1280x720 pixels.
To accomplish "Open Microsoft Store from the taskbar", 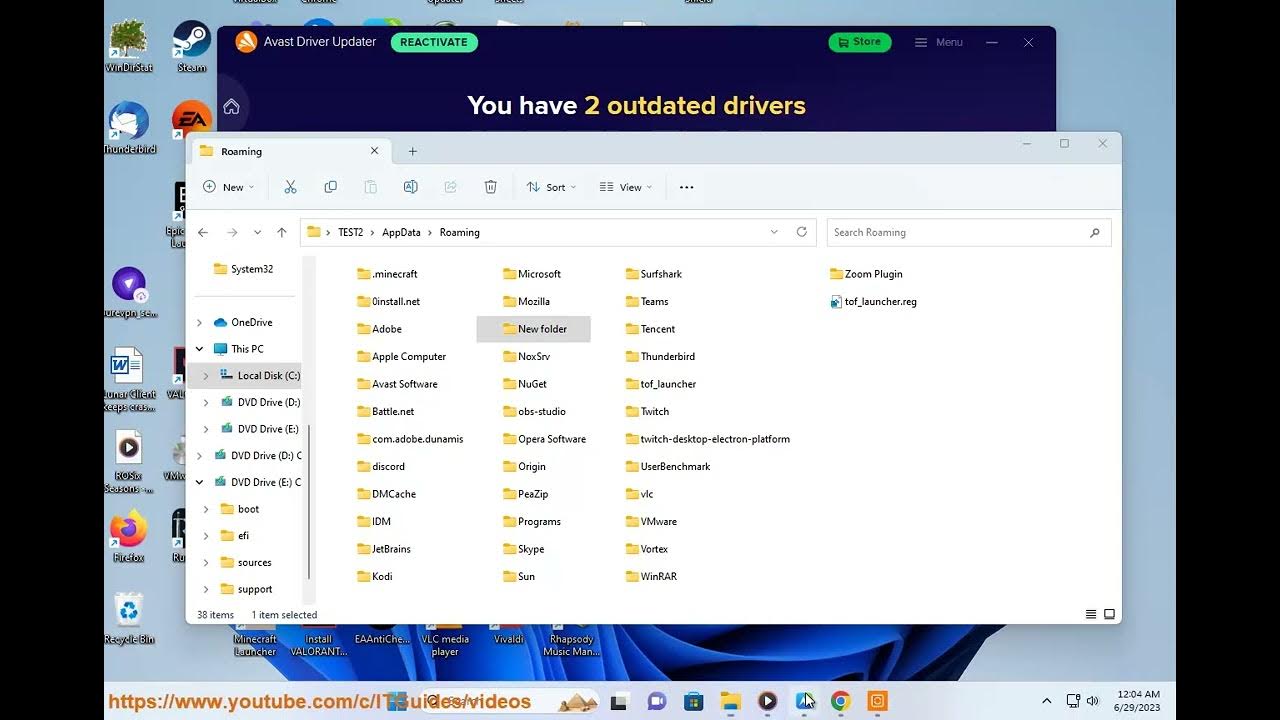I will 693,701.
